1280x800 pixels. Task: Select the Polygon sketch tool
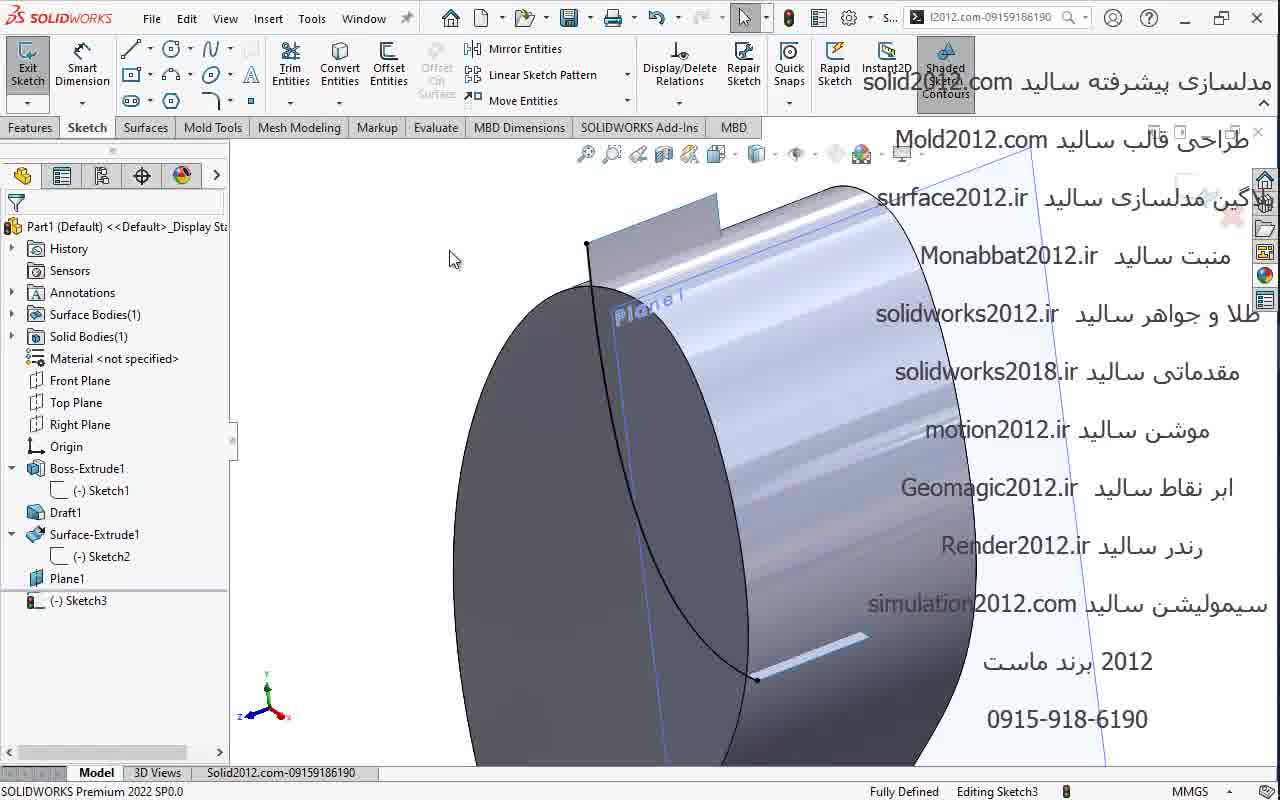[x=171, y=101]
